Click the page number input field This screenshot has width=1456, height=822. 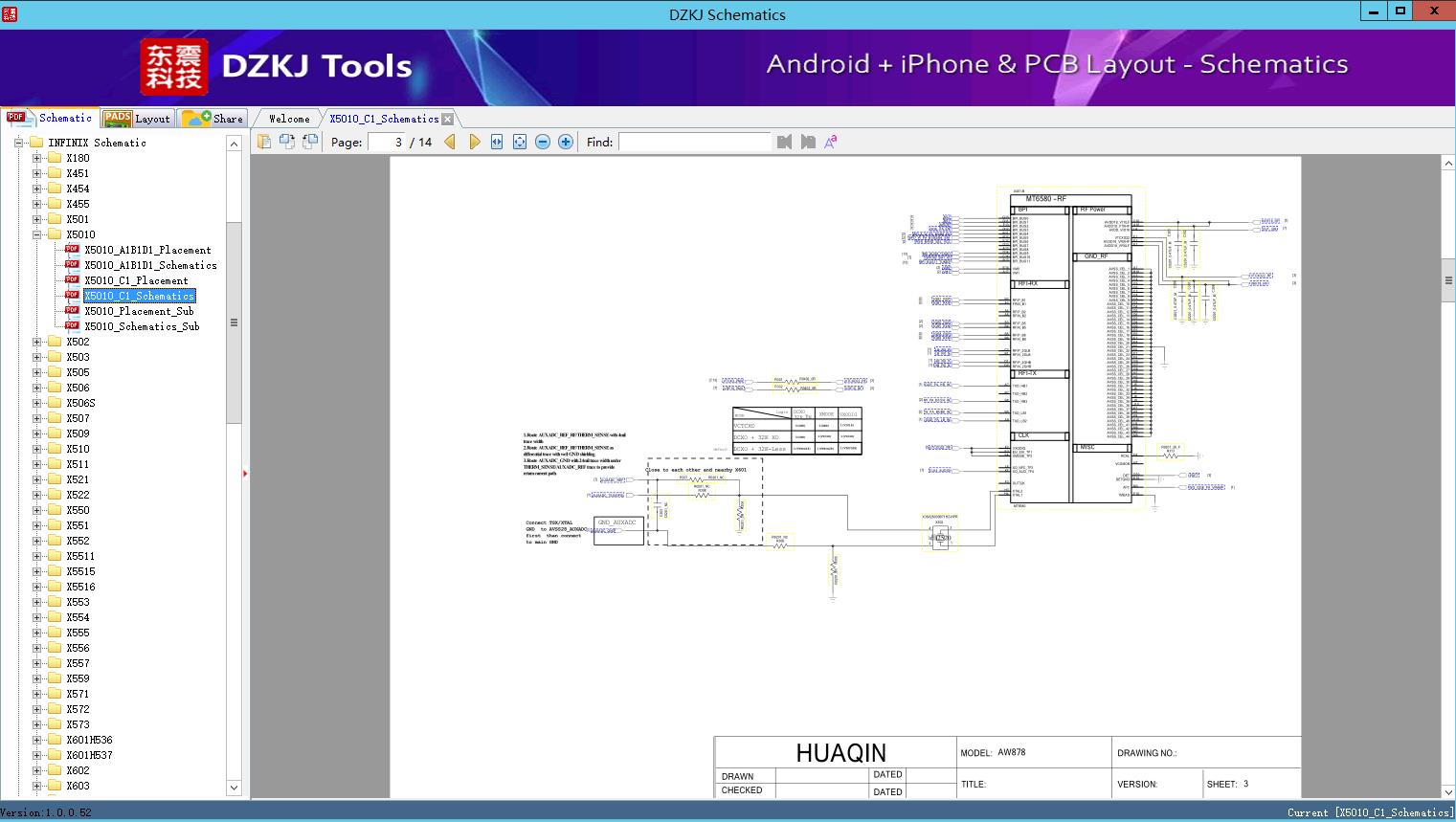pyautogui.click(x=387, y=142)
